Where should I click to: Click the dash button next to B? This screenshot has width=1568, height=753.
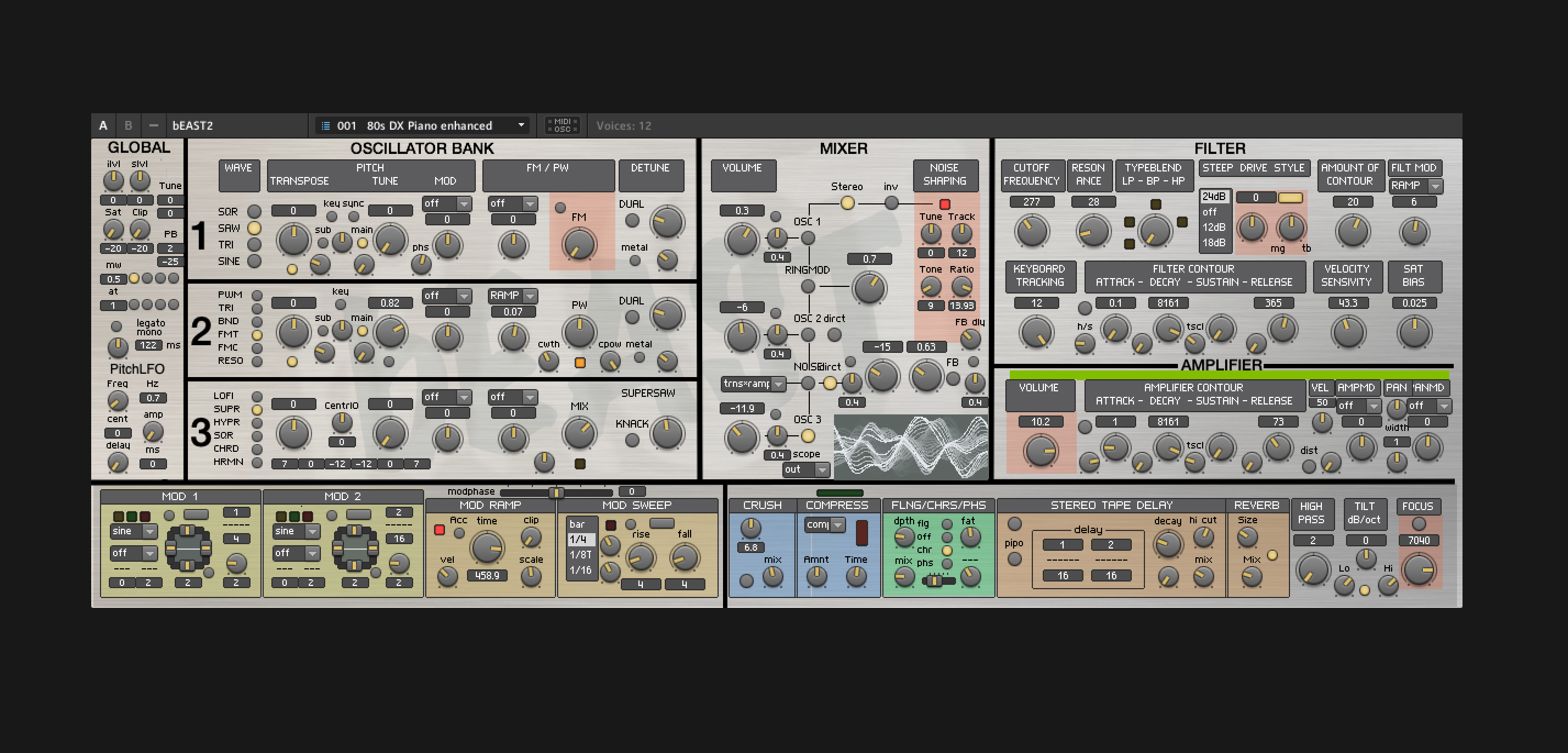(x=153, y=125)
